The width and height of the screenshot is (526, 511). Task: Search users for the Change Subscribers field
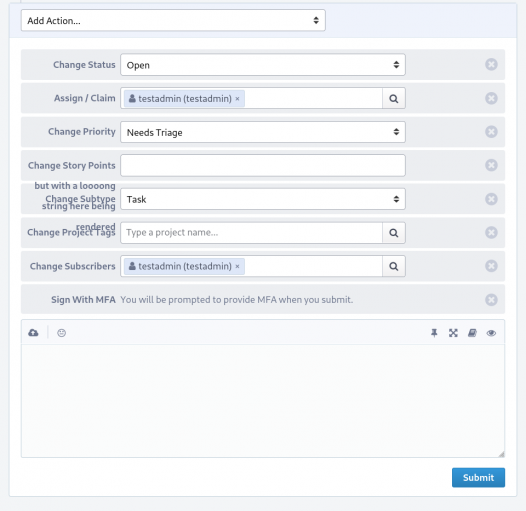(x=394, y=266)
